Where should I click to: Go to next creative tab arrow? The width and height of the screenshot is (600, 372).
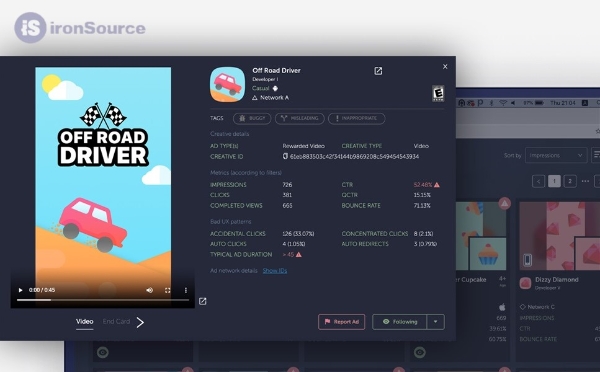140,322
